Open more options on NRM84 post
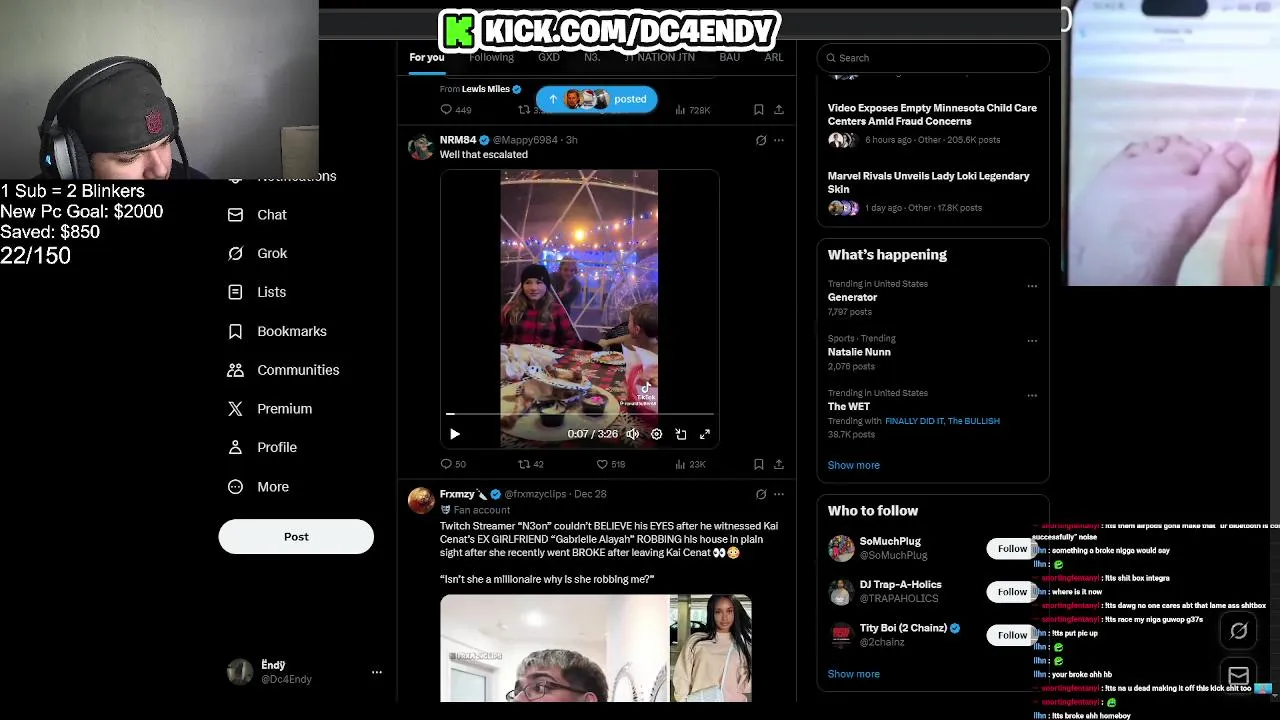Image resolution: width=1280 pixels, height=720 pixels. (x=779, y=140)
